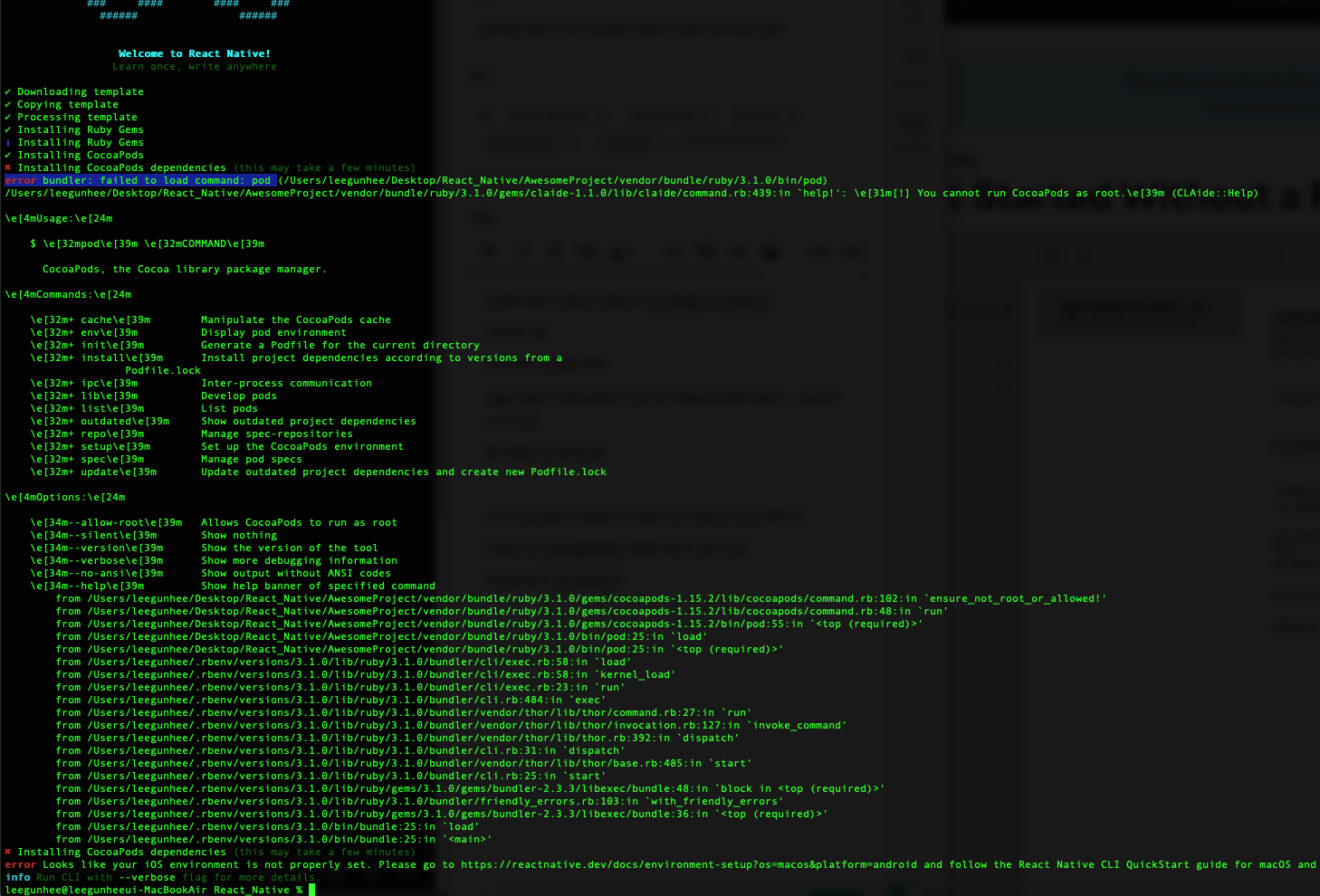
Task: Click 'Manage spec-repositories' description
Action: pyautogui.click(x=277, y=434)
